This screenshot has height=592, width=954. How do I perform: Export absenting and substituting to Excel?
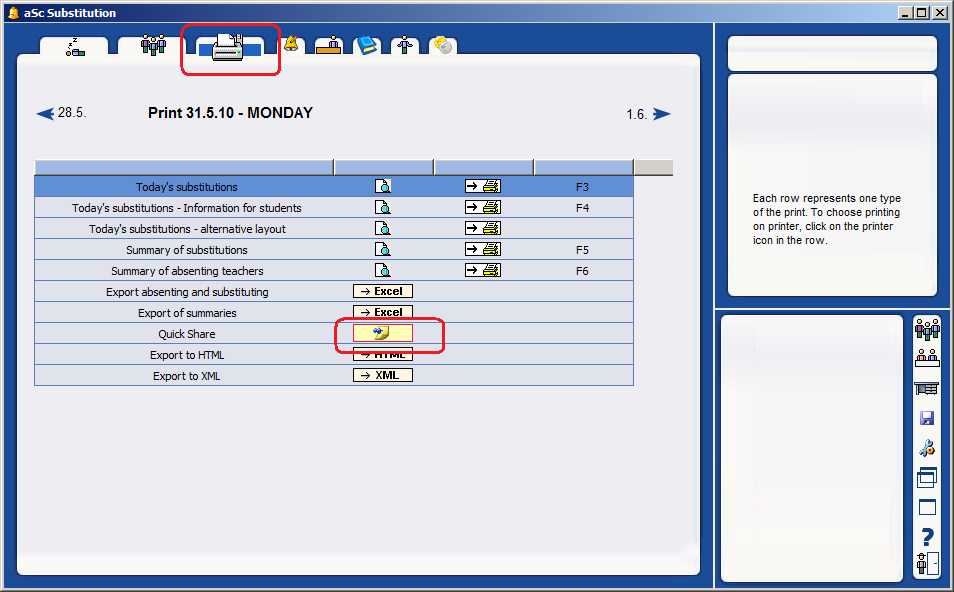pyautogui.click(x=383, y=291)
